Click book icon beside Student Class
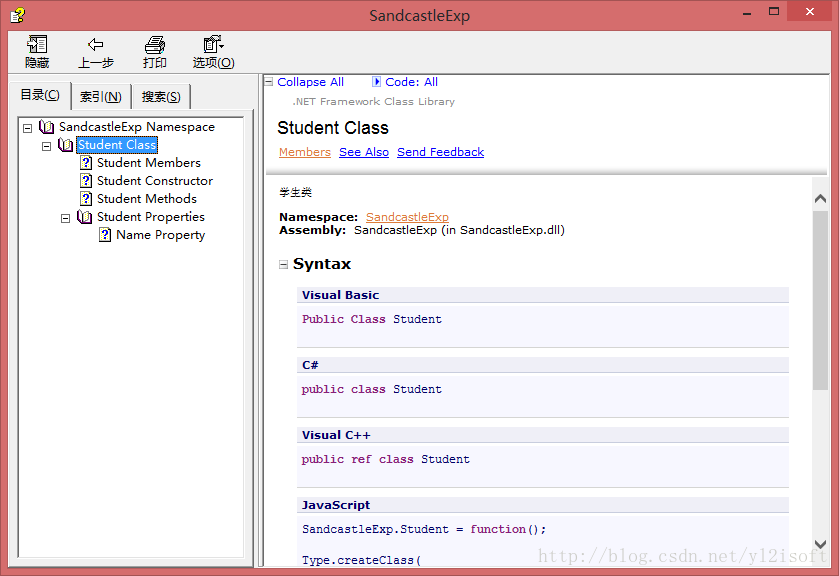Image resolution: width=839 pixels, height=576 pixels. 65,145
